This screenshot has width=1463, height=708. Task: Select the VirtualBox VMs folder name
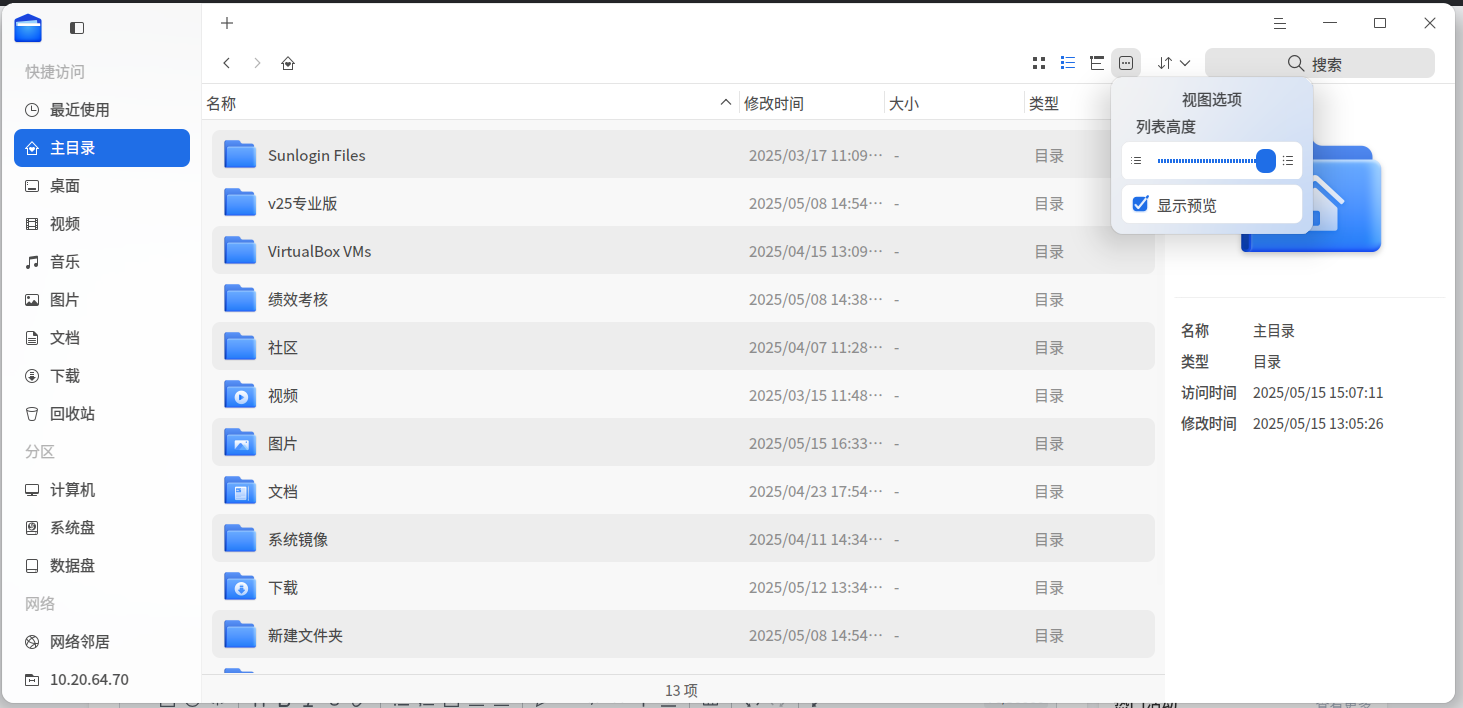point(320,252)
